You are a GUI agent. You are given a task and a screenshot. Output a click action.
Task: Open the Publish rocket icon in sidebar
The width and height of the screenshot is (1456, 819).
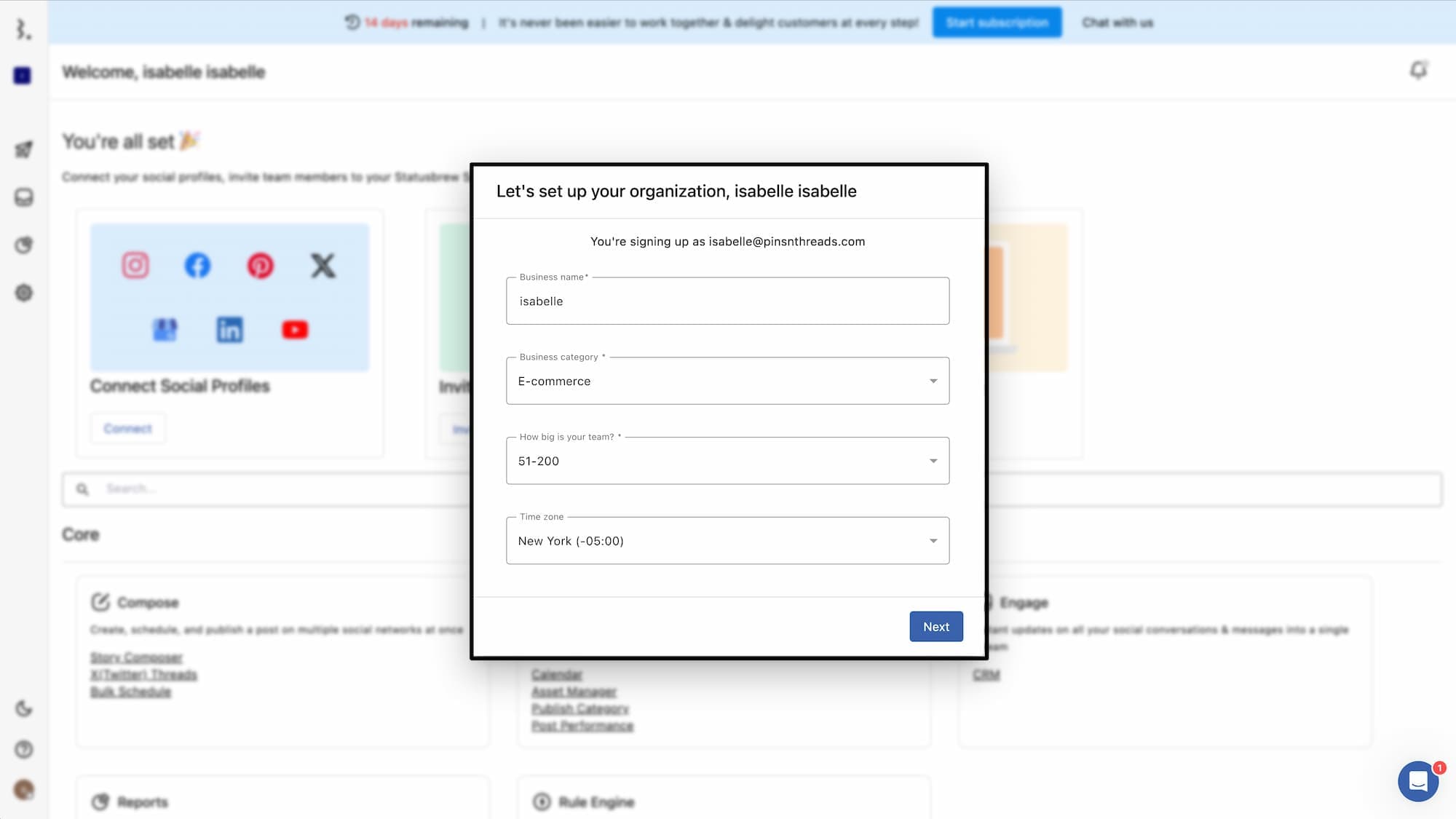pyautogui.click(x=24, y=149)
